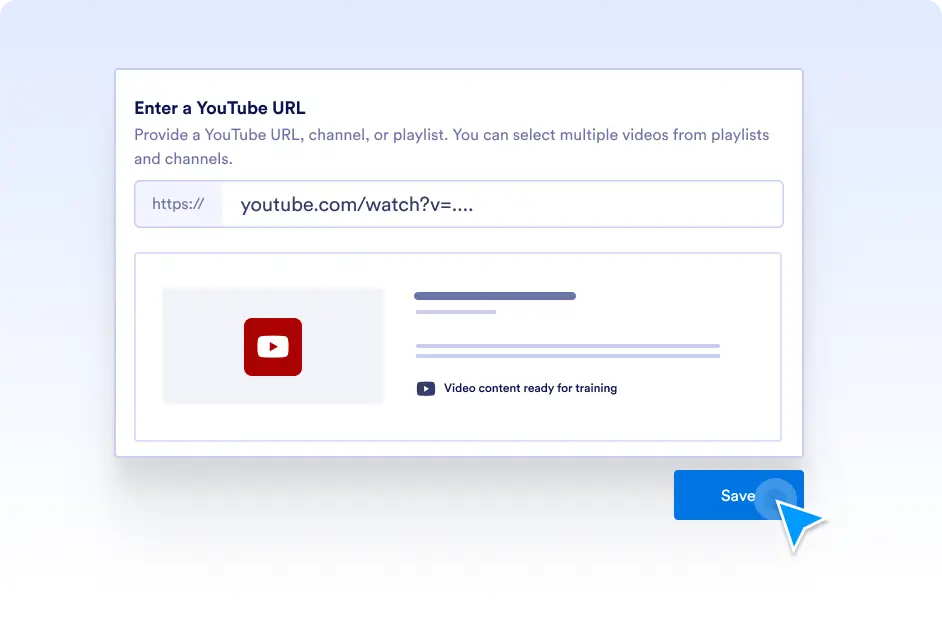The height and width of the screenshot is (627, 942).
Task: Click the https:// prefix label
Action: point(178,204)
